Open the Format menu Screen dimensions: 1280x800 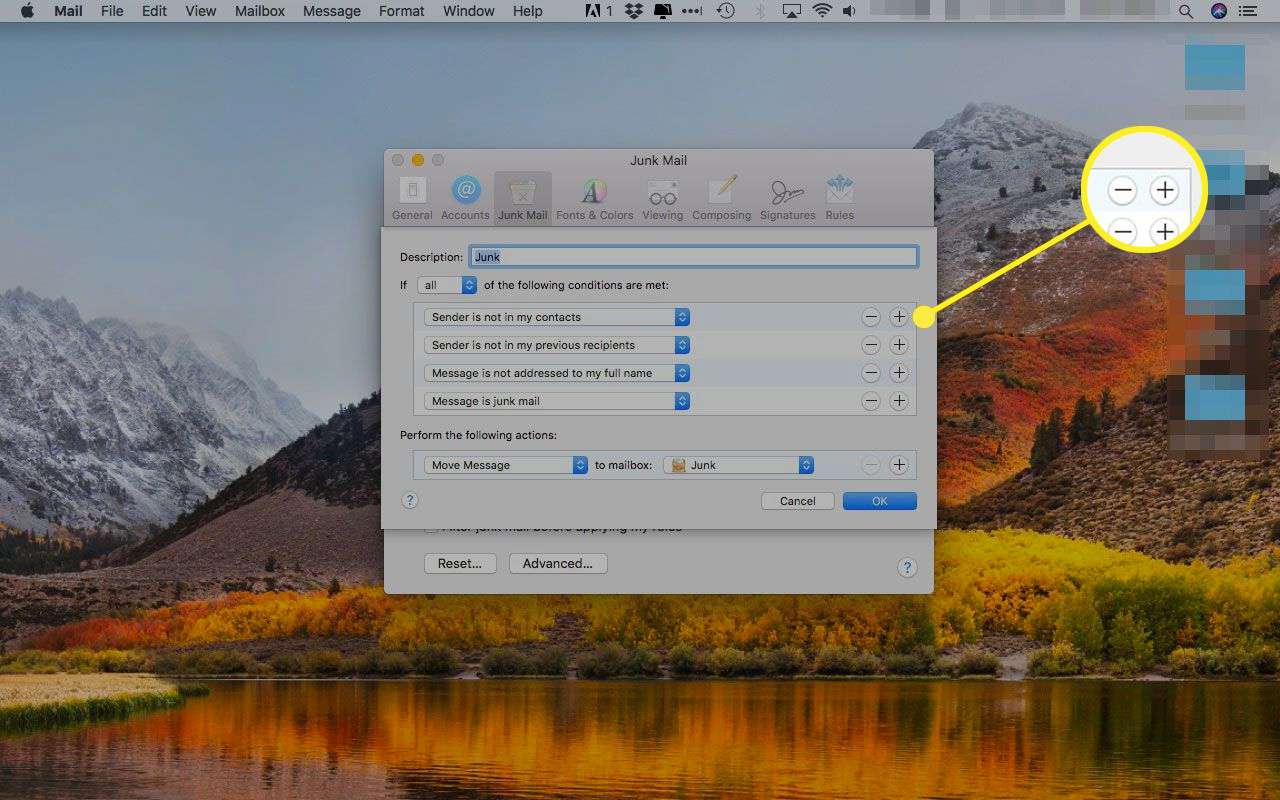click(401, 11)
